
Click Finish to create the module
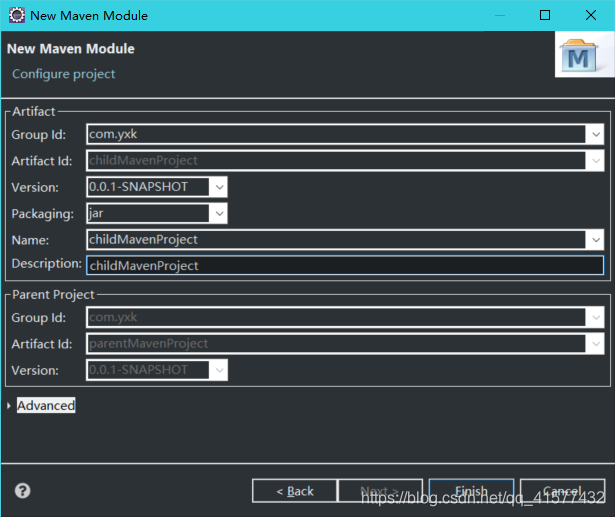[471, 491]
